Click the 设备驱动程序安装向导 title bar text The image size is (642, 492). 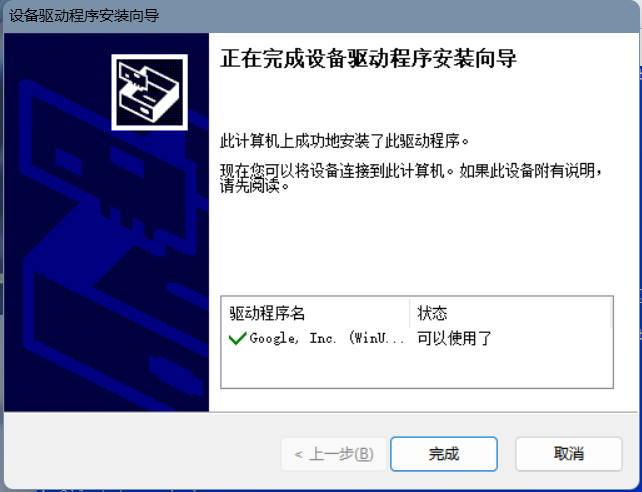coord(84,16)
